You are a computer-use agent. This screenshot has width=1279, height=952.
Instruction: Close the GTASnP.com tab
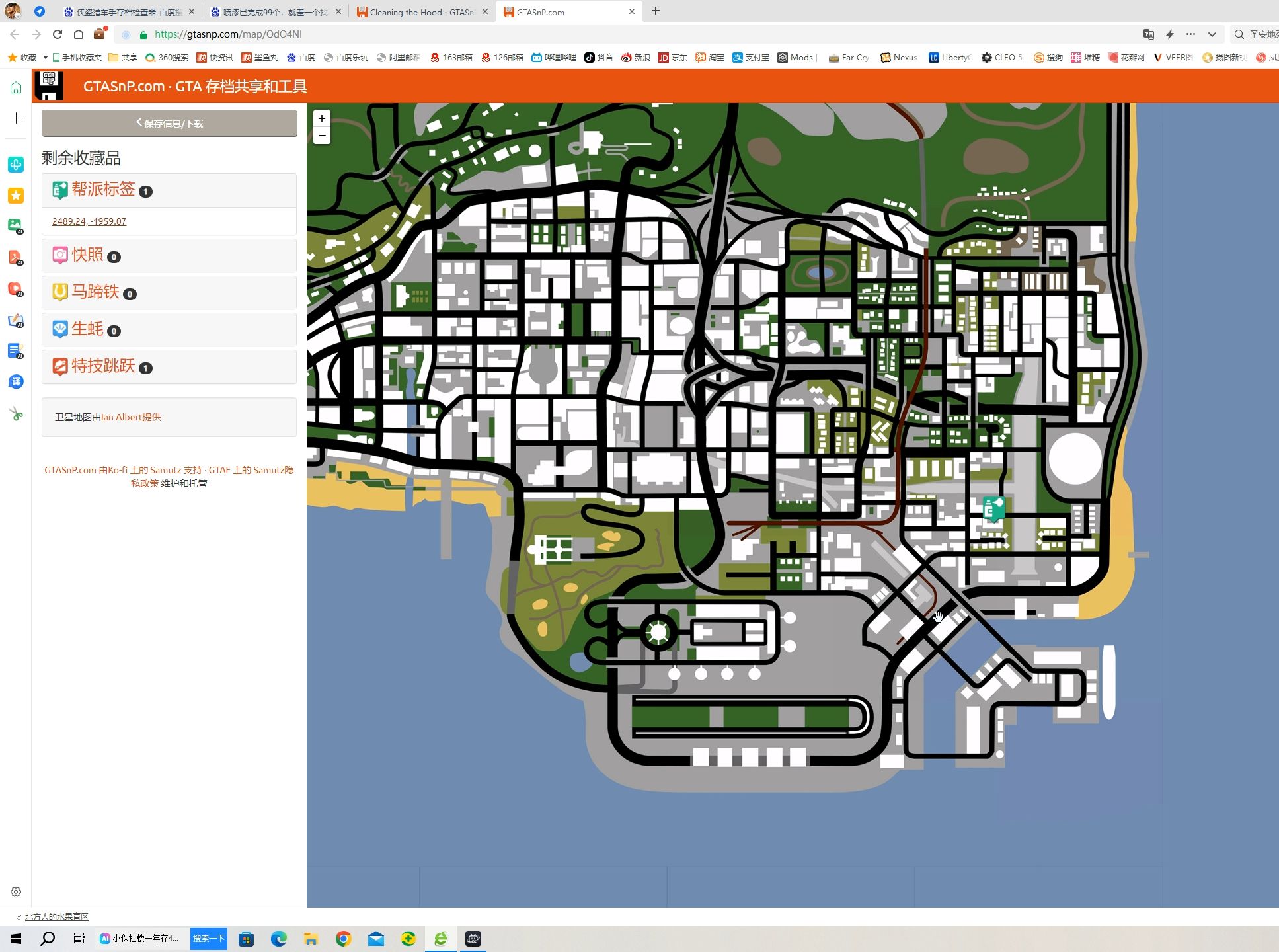click(x=631, y=11)
